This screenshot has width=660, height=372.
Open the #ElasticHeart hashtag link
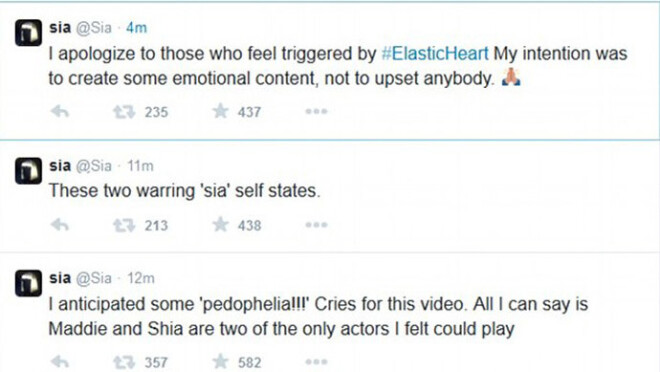pyautogui.click(x=435, y=53)
